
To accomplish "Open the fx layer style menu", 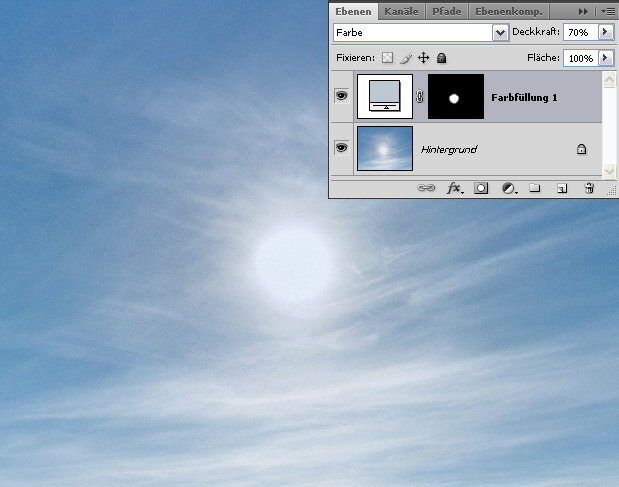I will 454,187.
